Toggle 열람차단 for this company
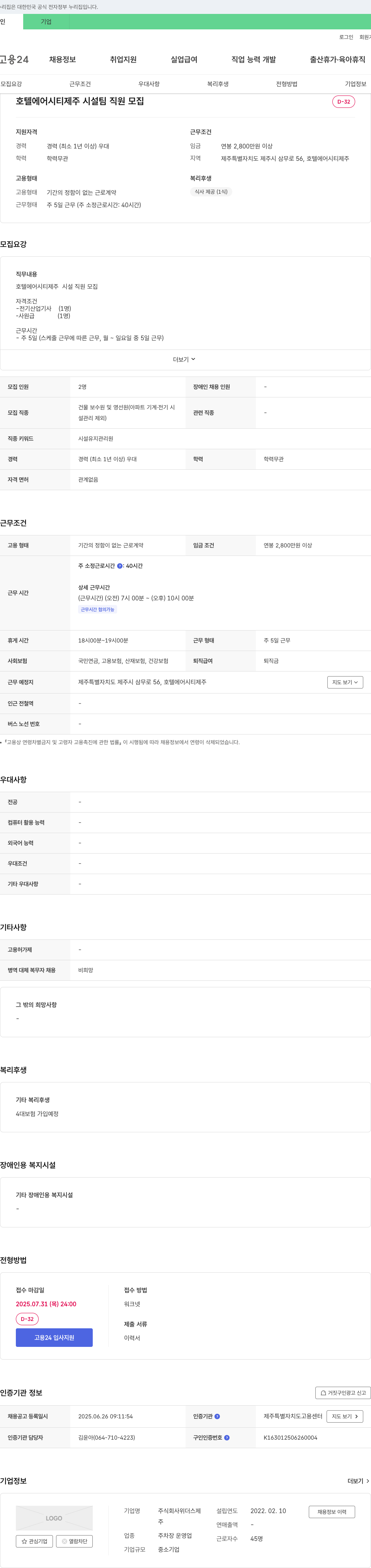 tap(74, 1541)
